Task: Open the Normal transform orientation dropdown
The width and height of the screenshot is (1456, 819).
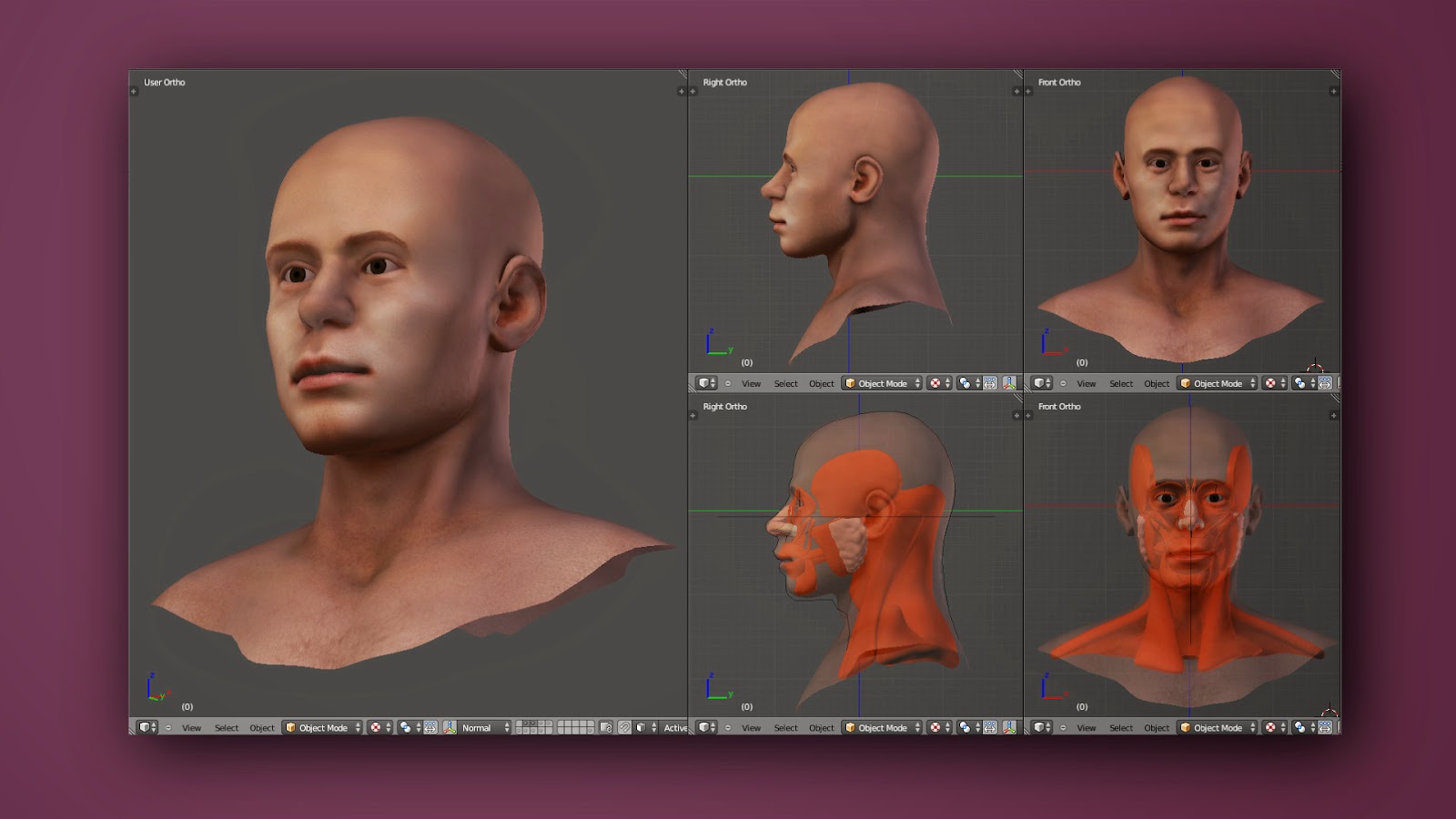Action: 482,728
